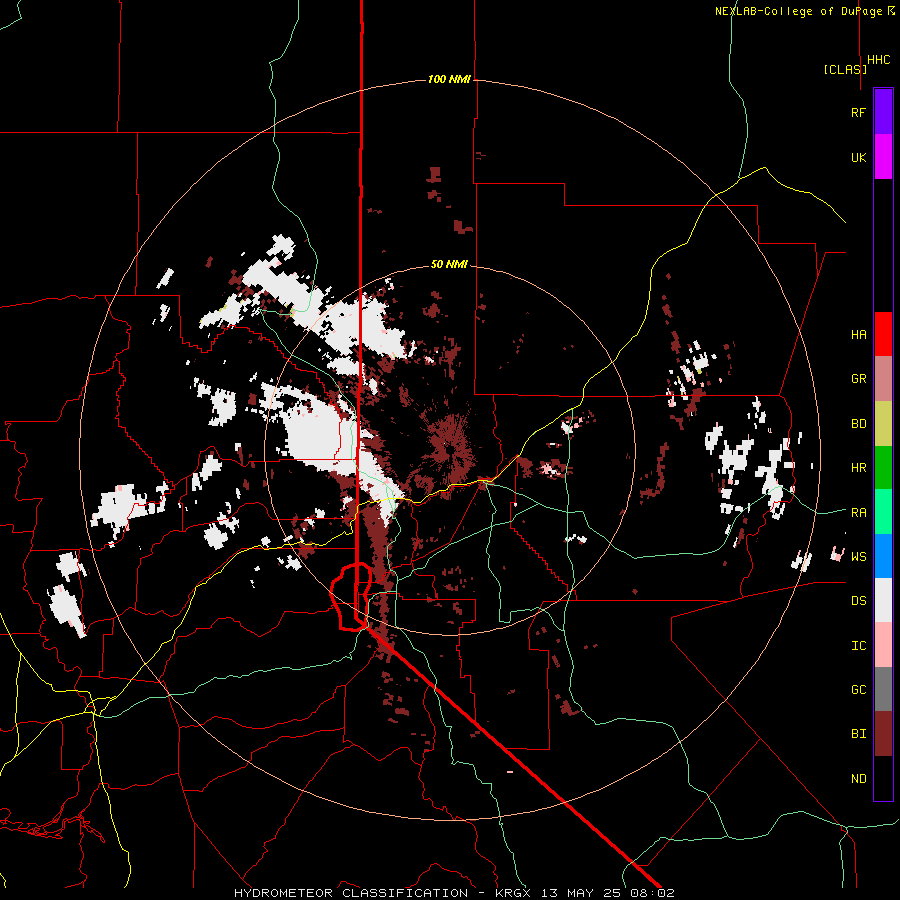Screen dimensions: 900x900
Task: Select the BI brown legend swatch
Action: [883, 734]
